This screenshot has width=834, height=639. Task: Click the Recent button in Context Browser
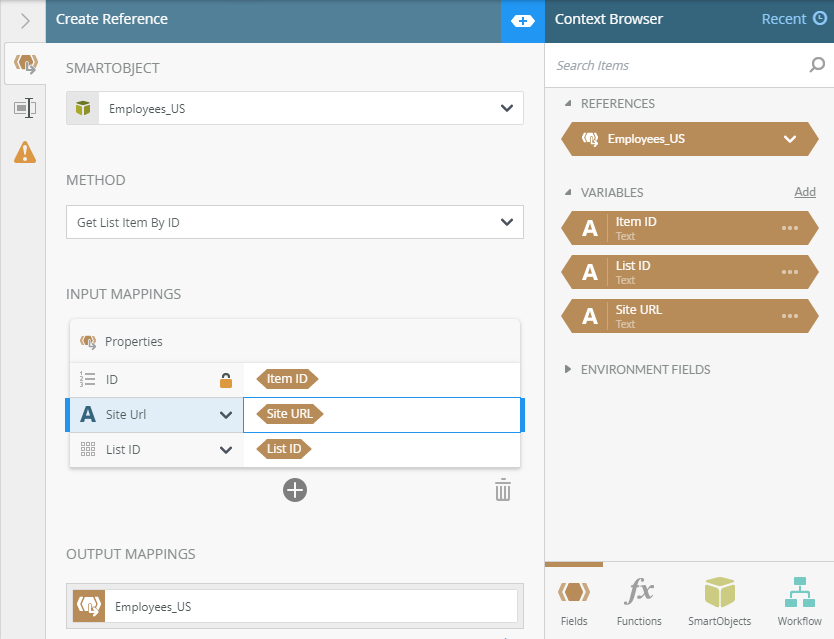[x=793, y=19]
